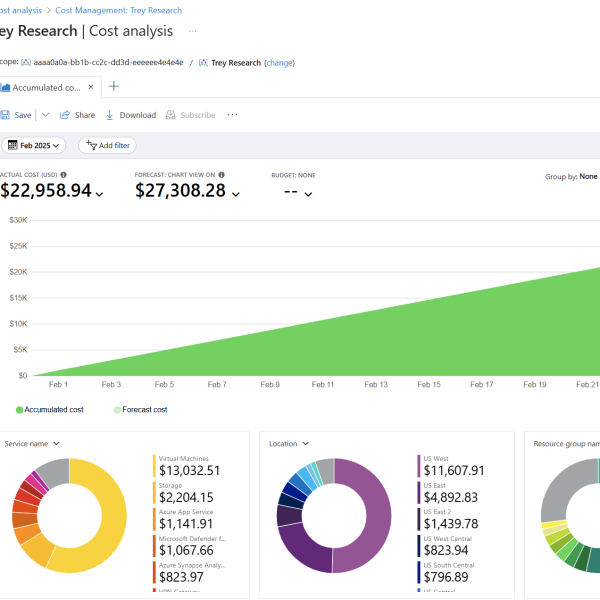This screenshot has height=600, width=600.
Task: Open the toolbar more options ellipsis
Action: coord(232,114)
